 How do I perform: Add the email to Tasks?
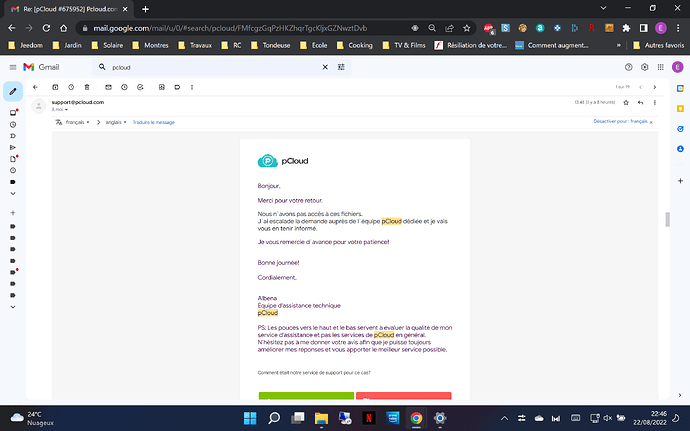pos(140,87)
